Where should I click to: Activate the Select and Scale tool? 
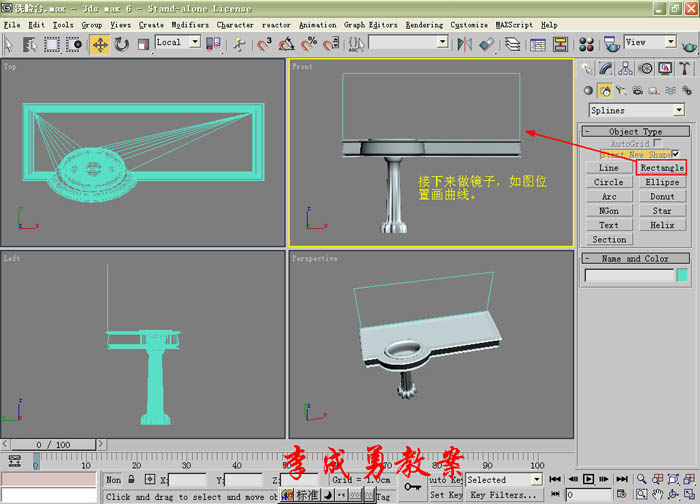click(143, 44)
